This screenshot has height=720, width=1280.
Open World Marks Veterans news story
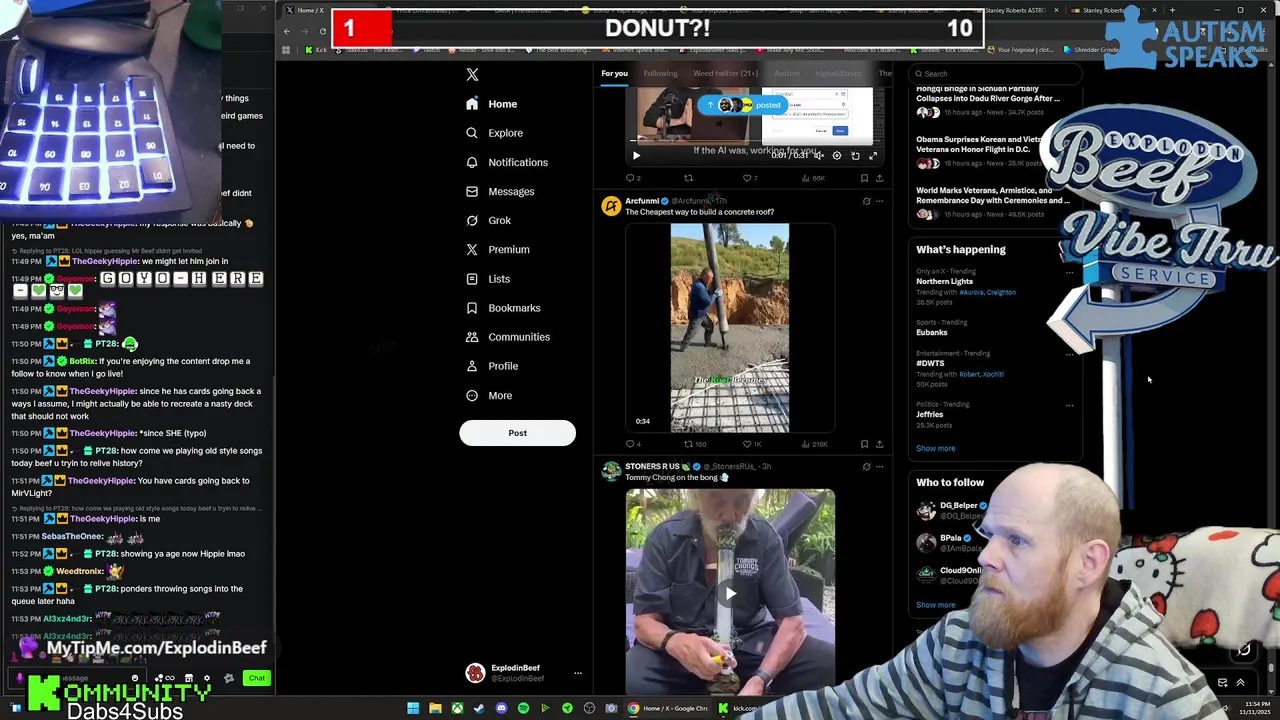[x=992, y=202]
